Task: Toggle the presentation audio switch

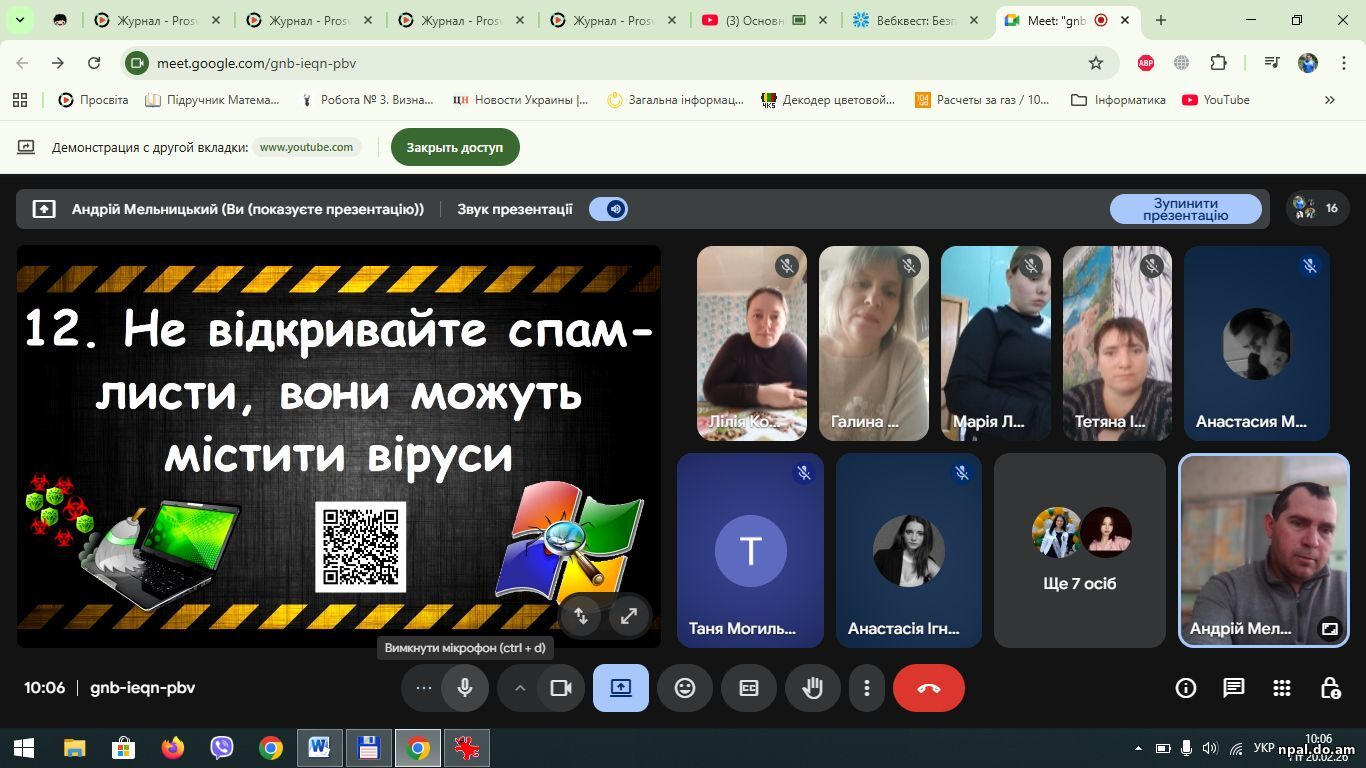Action: pos(608,209)
